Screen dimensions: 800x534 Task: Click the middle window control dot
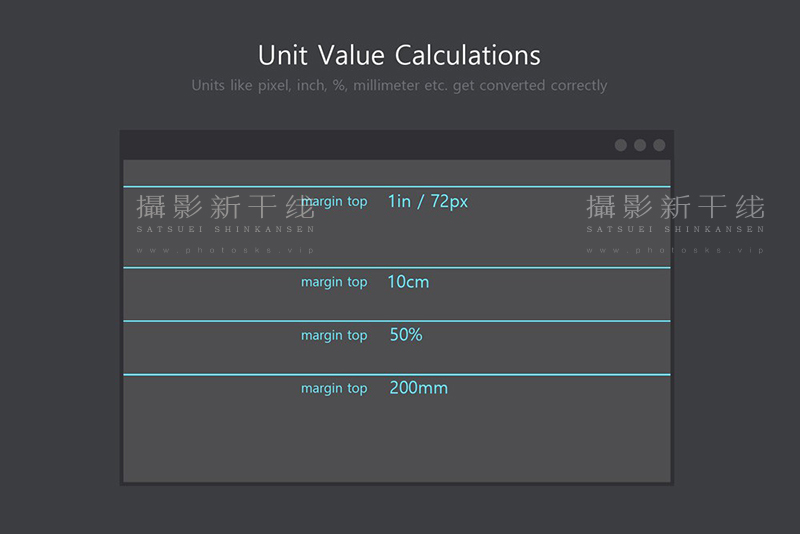640,145
